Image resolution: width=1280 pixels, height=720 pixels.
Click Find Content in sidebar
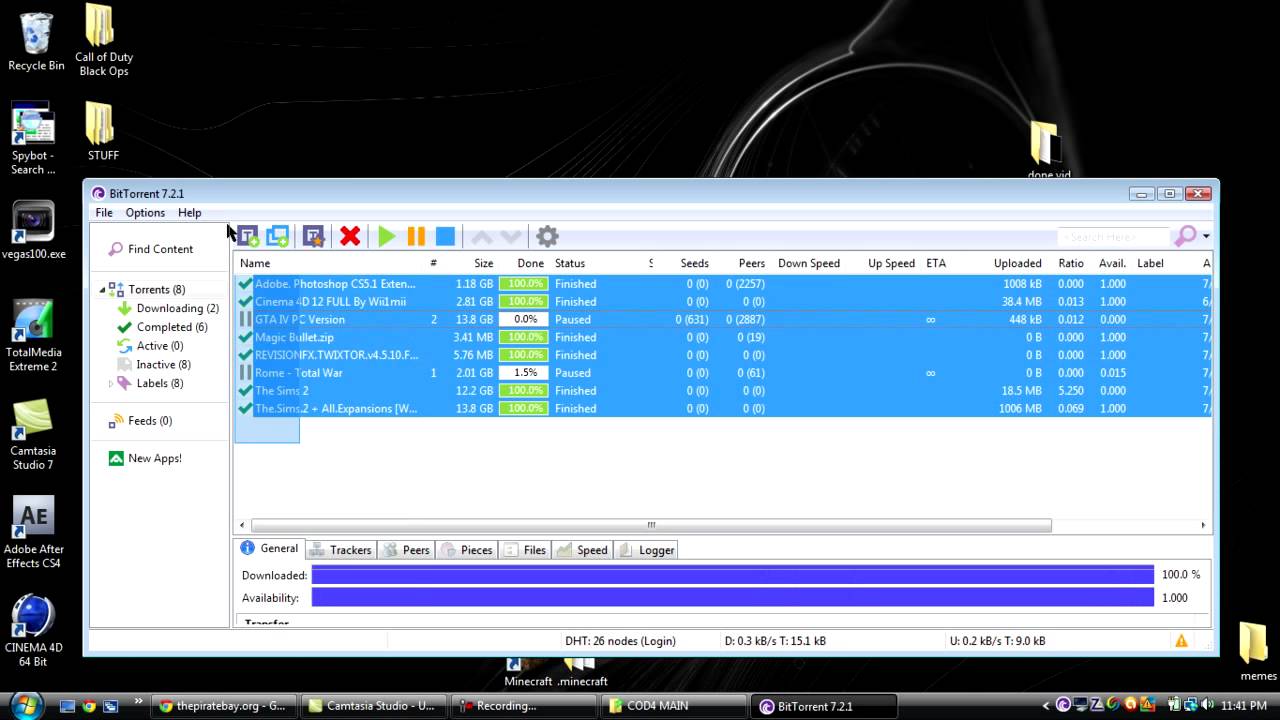151,249
